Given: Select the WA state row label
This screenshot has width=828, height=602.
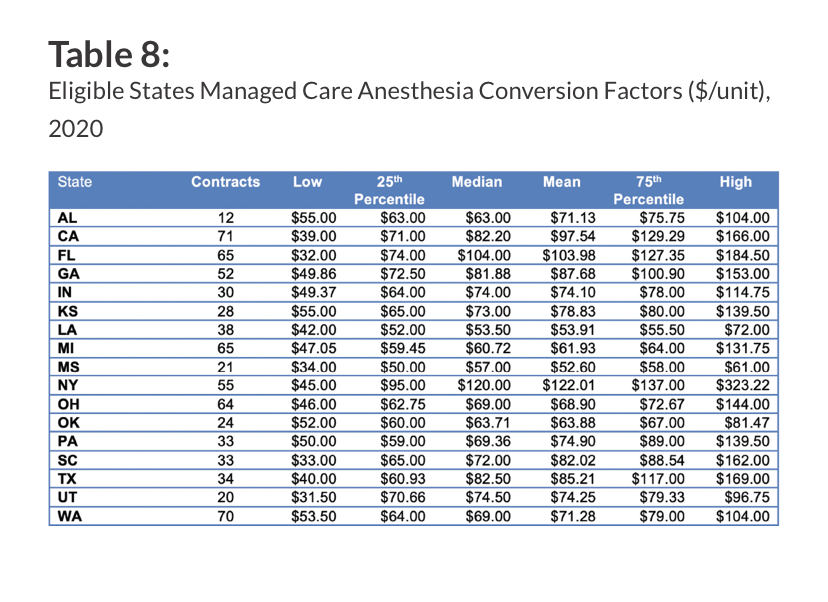Looking at the screenshot, I should coord(70,517).
